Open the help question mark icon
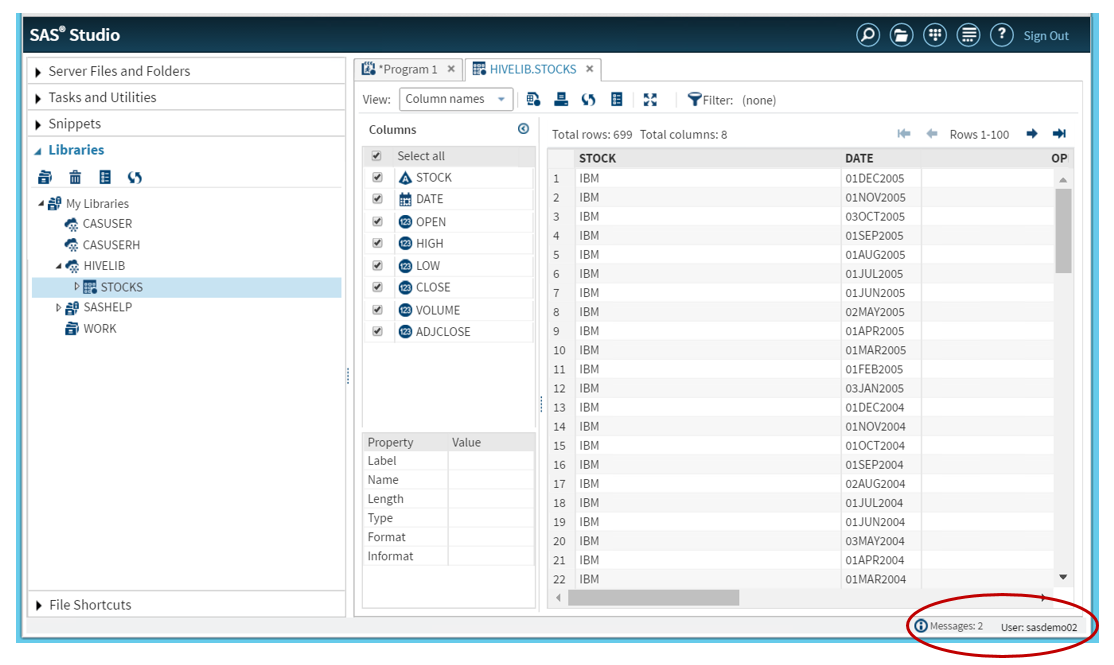The height and width of the screenshot is (665, 1114). tap(1001, 35)
